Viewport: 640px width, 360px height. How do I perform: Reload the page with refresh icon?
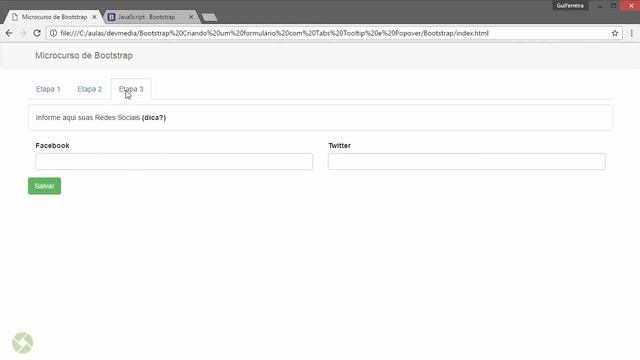pyautogui.click(x=37, y=33)
